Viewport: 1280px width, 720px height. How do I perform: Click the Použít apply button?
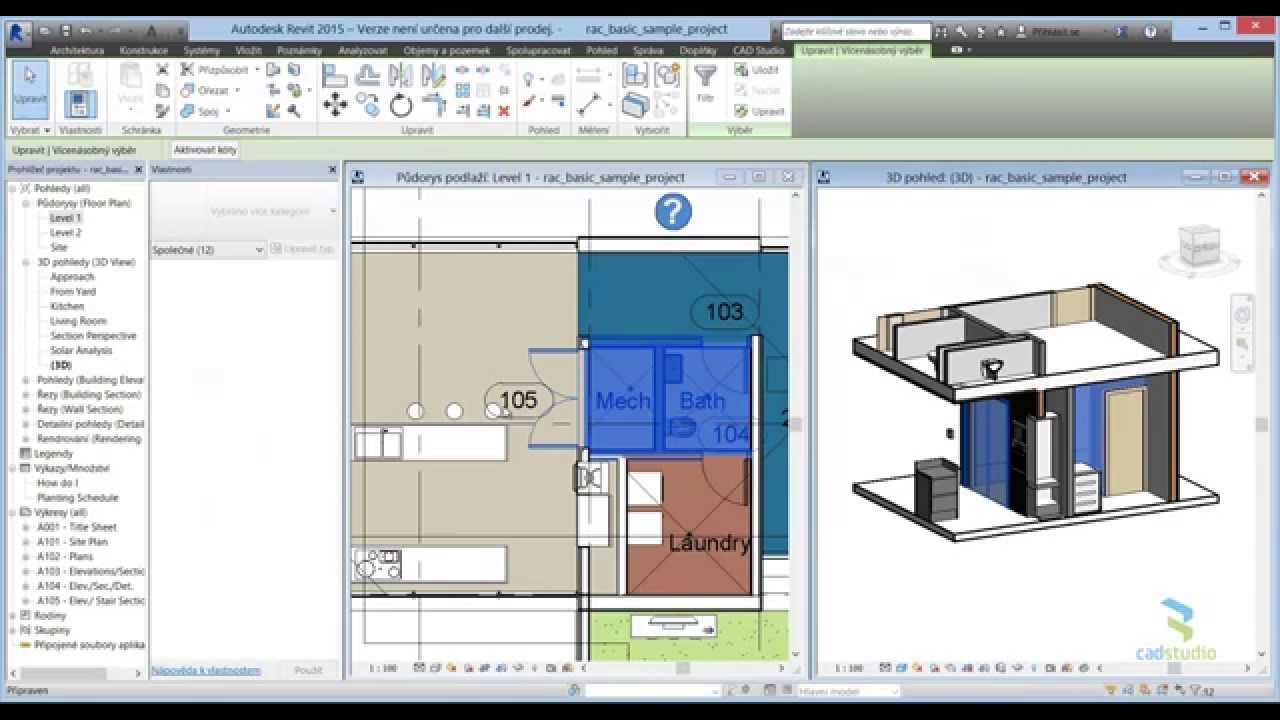coord(308,670)
